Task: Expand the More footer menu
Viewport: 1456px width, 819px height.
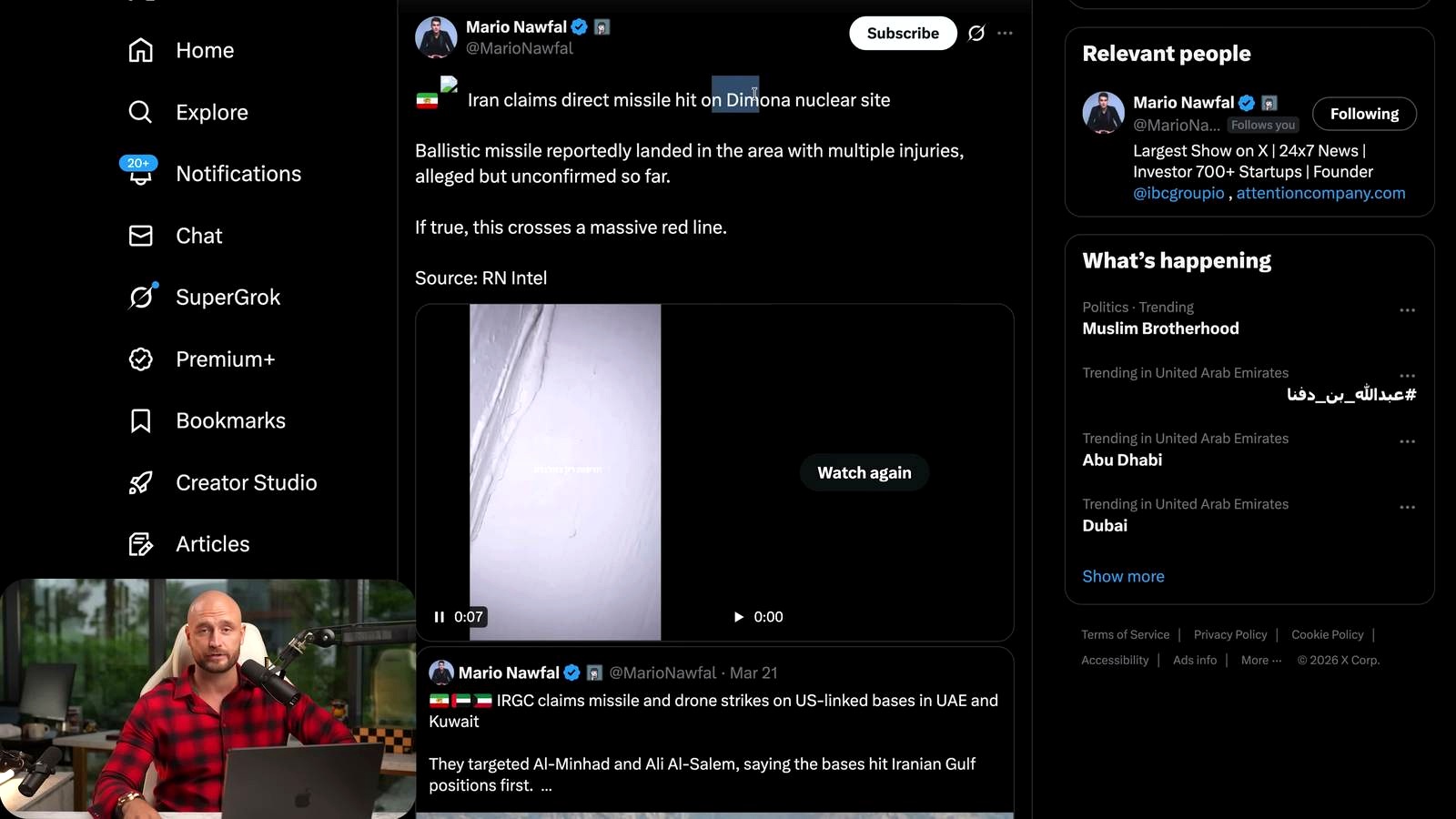Action: click(1261, 660)
